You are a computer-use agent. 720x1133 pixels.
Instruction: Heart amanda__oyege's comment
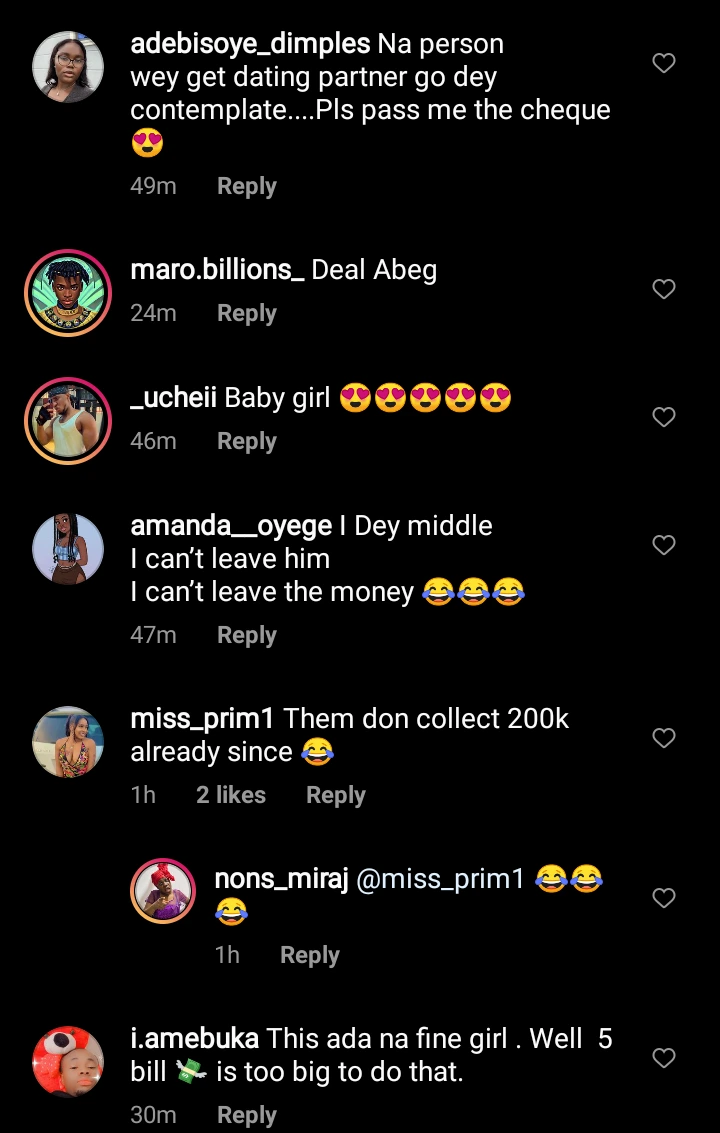click(x=664, y=545)
